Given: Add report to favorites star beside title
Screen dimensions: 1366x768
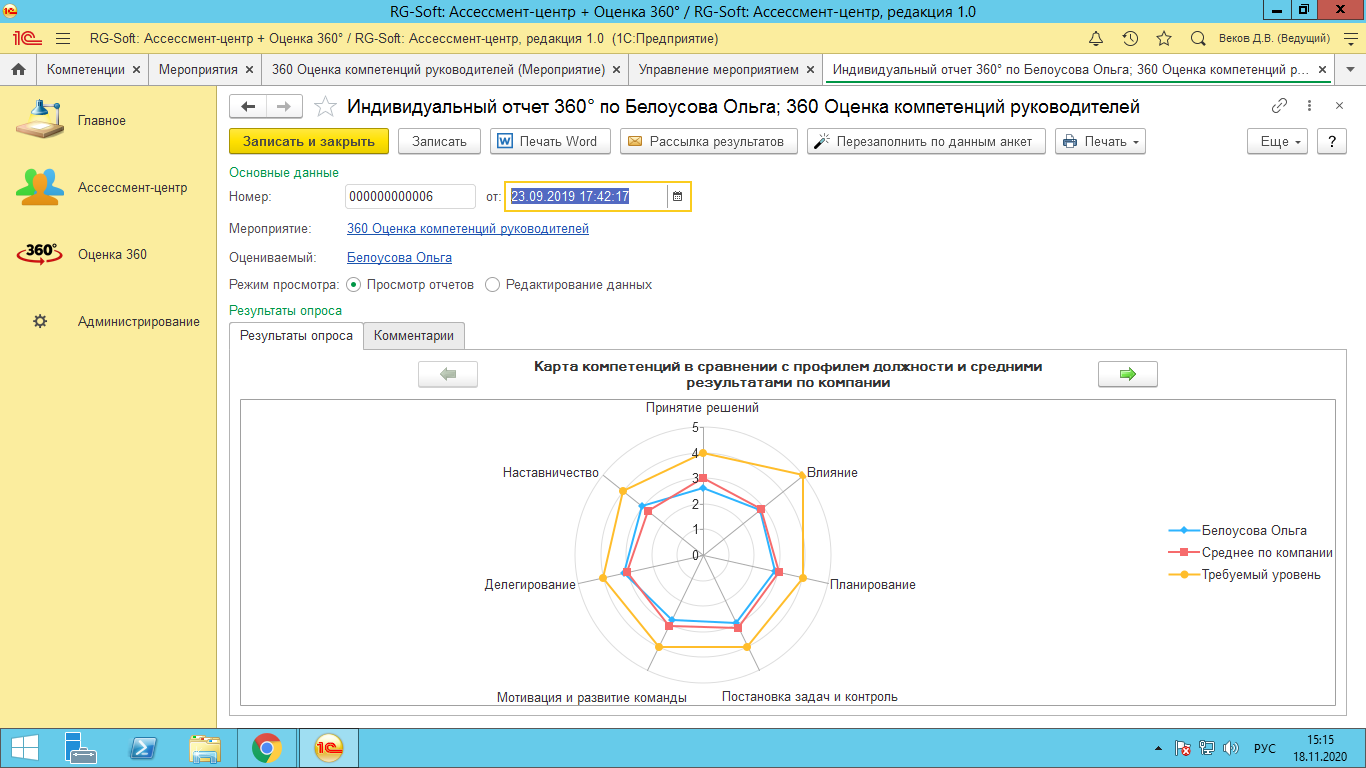Looking at the screenshot, I should (x=324, y=107).
